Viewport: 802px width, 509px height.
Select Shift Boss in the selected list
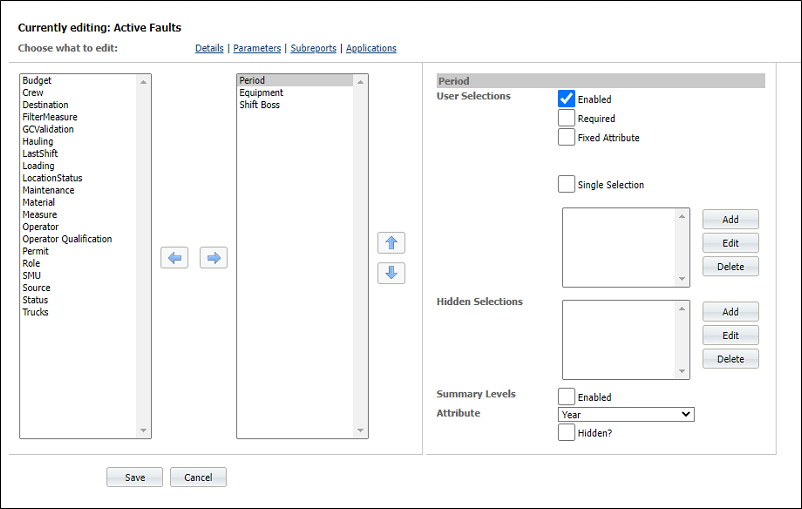(259, 105)
